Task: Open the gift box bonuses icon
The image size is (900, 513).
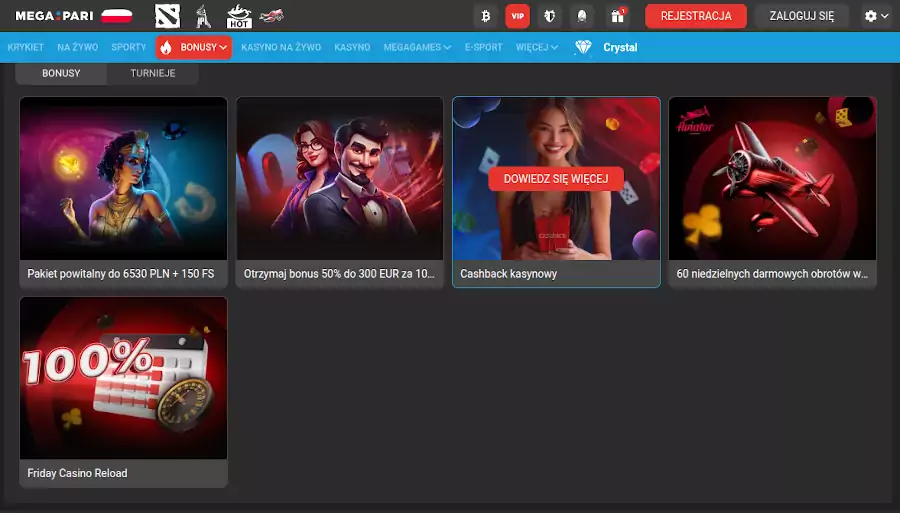Action: tap(618, 16)
